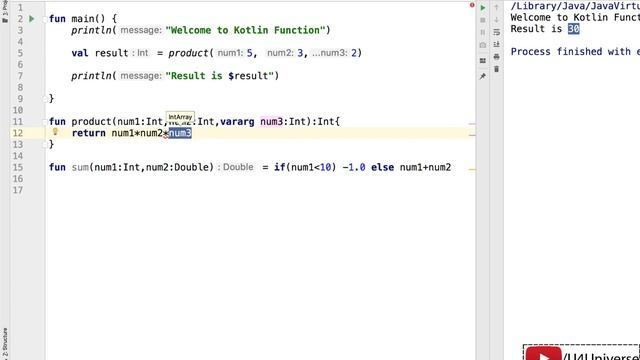This screenshot has height=360, width=640.
Task: Click the warning stripe mark beside line 11
Action: pyautogui.click(x=472, y=123)
